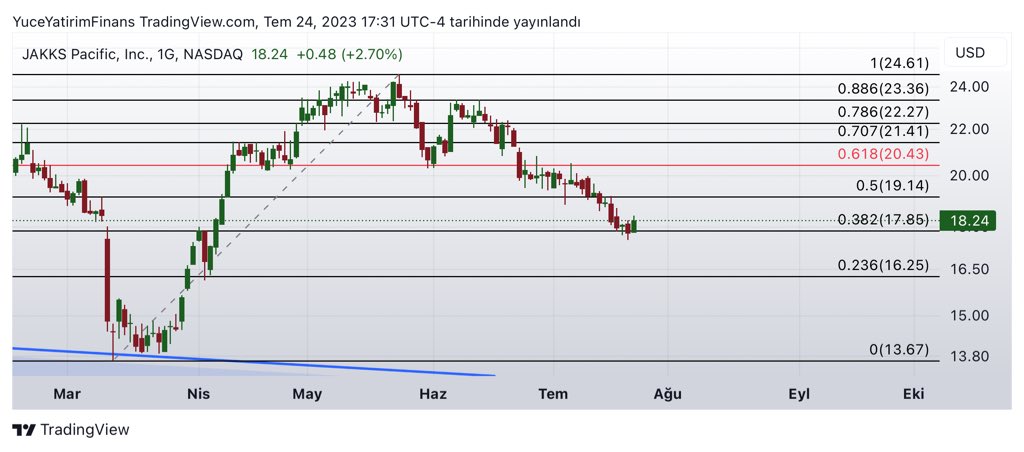Click the Nis label on the time axis
1024x452 pixels.
198,394
